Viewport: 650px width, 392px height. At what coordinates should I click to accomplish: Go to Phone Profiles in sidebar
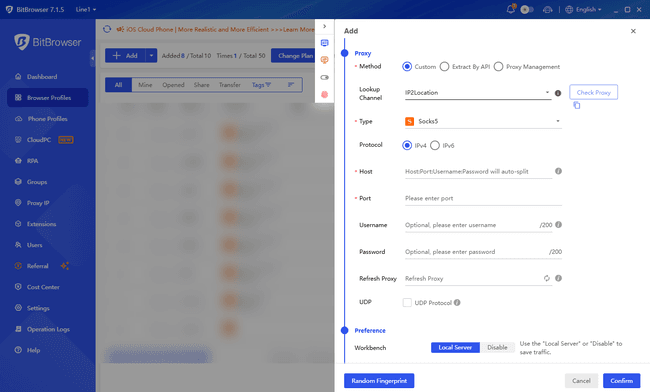point(47,119)
